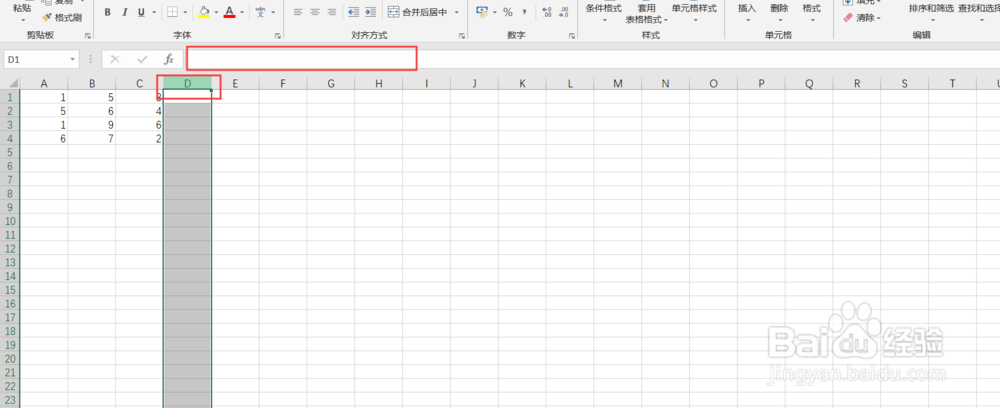This screenshot has width=1000, height=408.
Task: Click the 清除 eraser icon
Action: pos(848,18)
